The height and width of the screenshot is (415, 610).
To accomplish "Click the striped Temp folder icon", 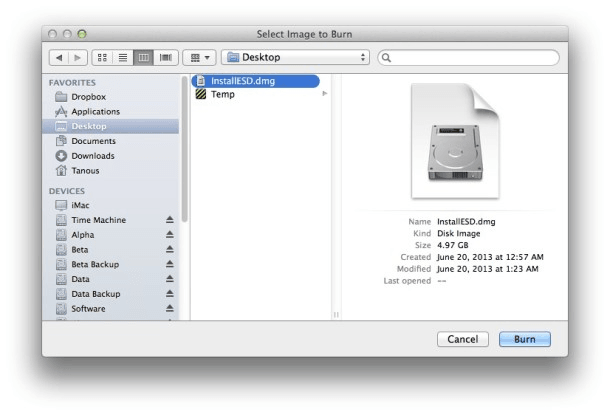I will pos(201,94).
